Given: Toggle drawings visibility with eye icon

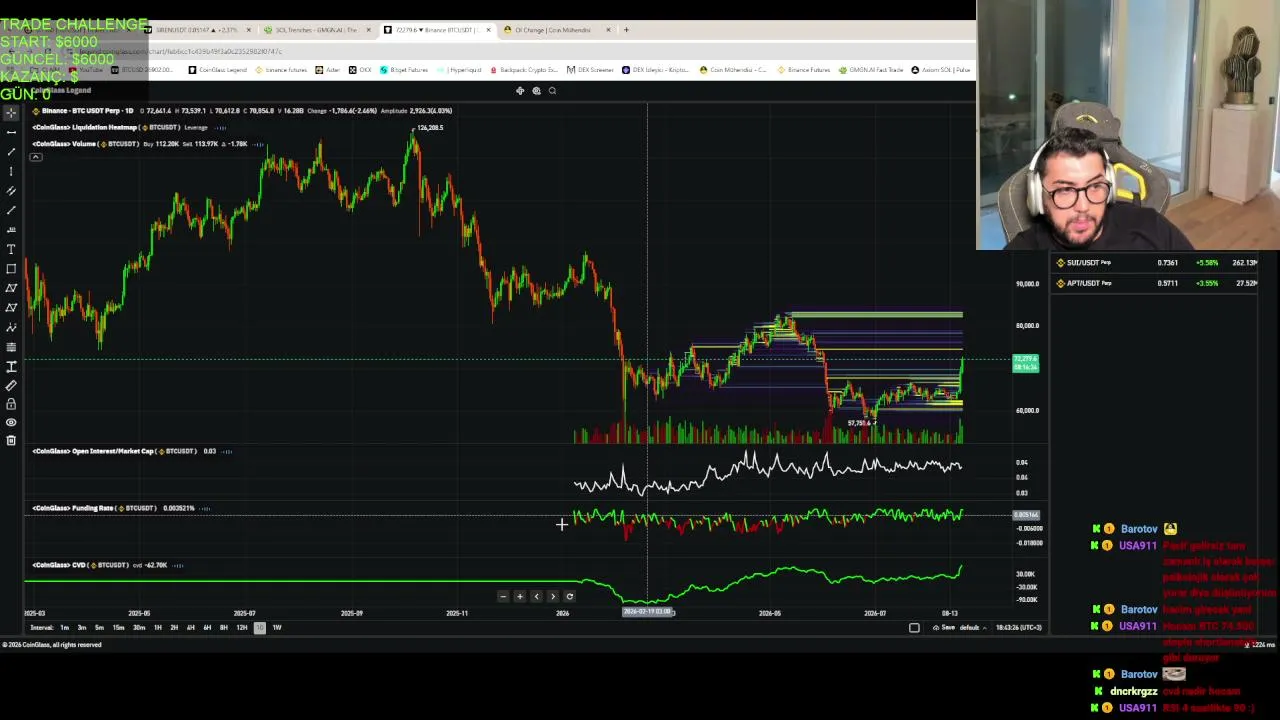Looking at the screenshot, I should tap(11, 422).
